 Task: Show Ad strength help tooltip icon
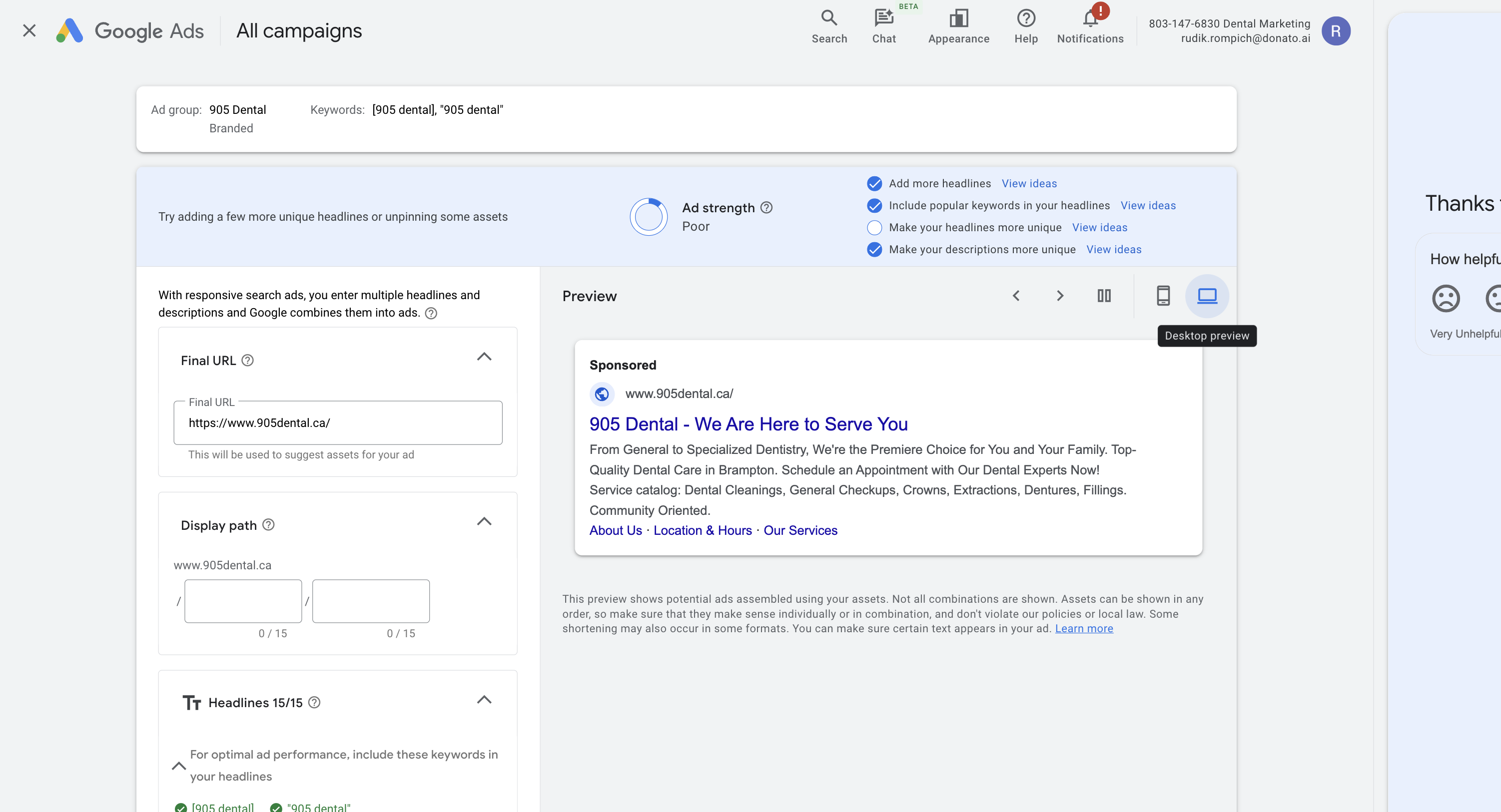[x=766, y=207]
